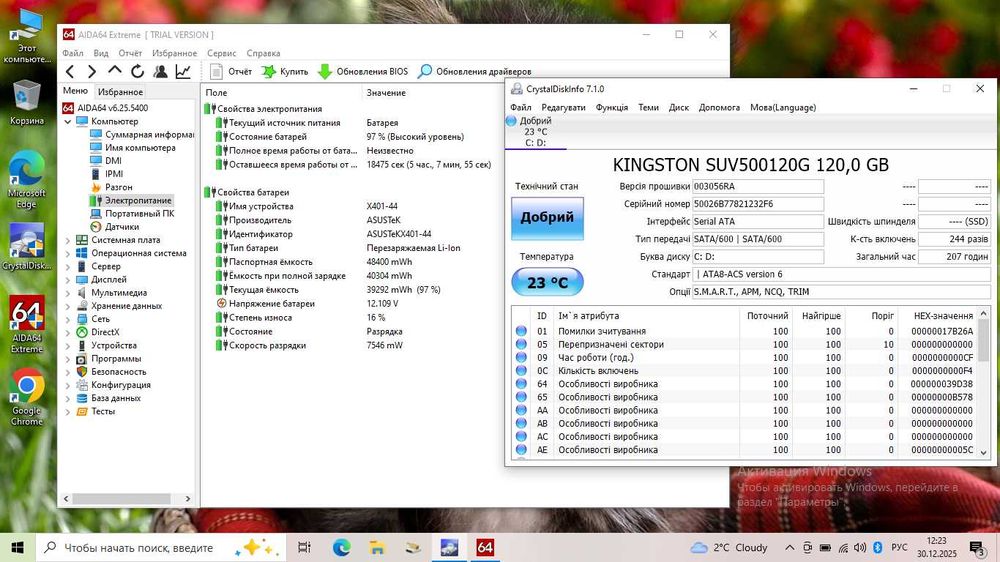Expand the Мультимедиа tree node

[68, 293]
